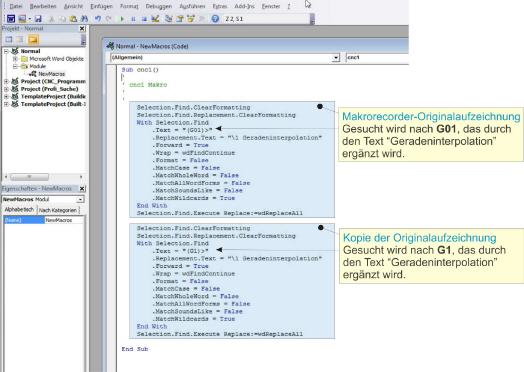Open the Fenster menu
Image resolution: width=524 pixels, height=372 pixels.
coord(271,6)
